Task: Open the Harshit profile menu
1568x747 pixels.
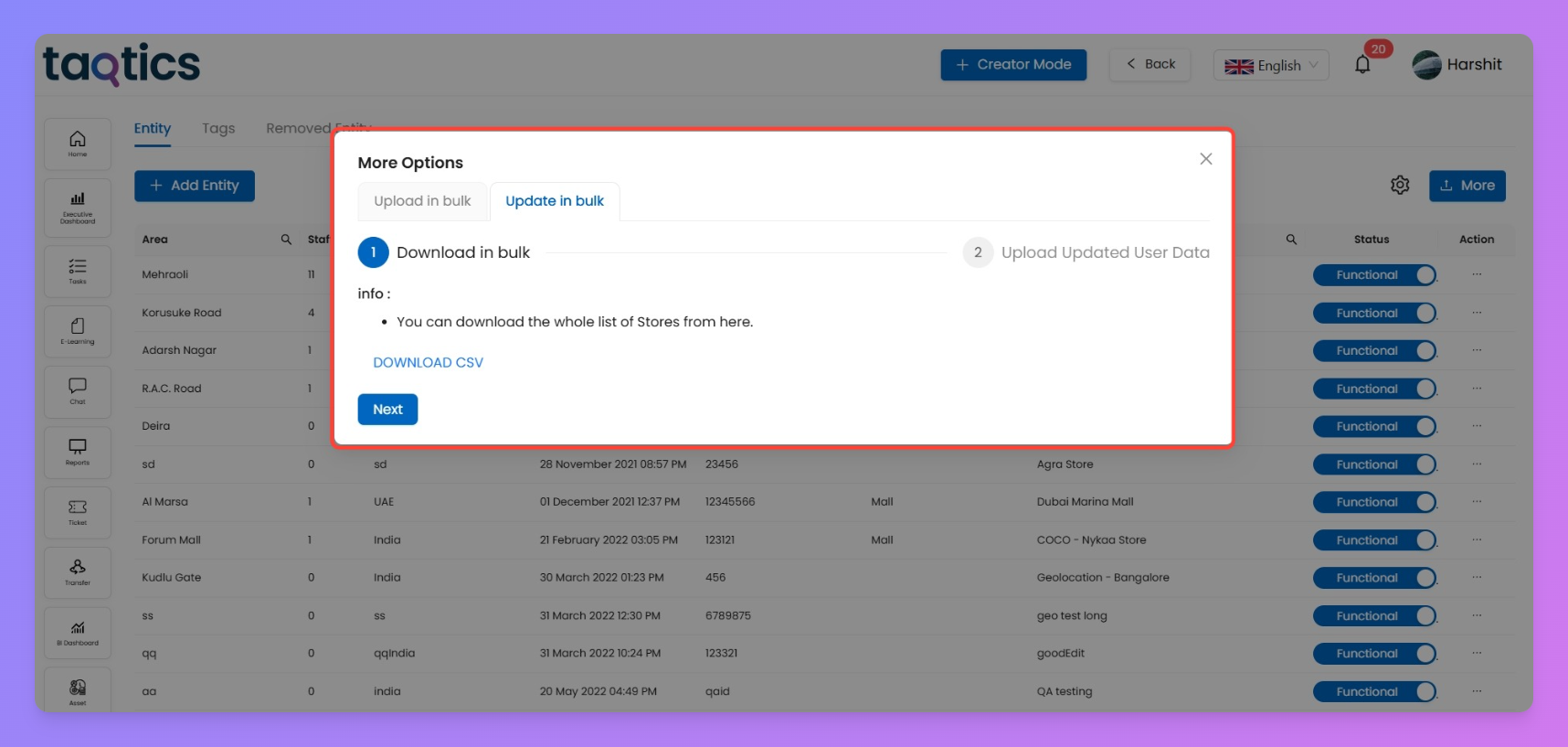Action: (x=1457, y=65)
